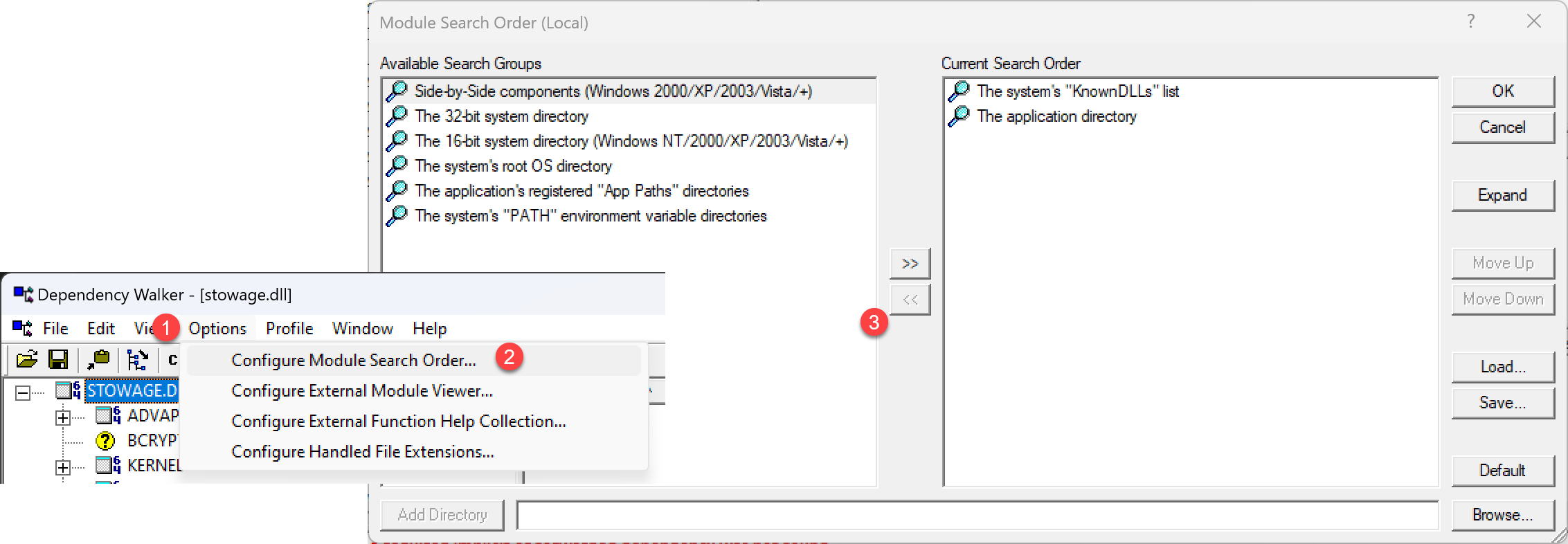Image resolution: width=1568 pixels, height=544 pixels.
Task: Click the magnifier icon beside App Paths directories
Action: (x=397, y=190)
